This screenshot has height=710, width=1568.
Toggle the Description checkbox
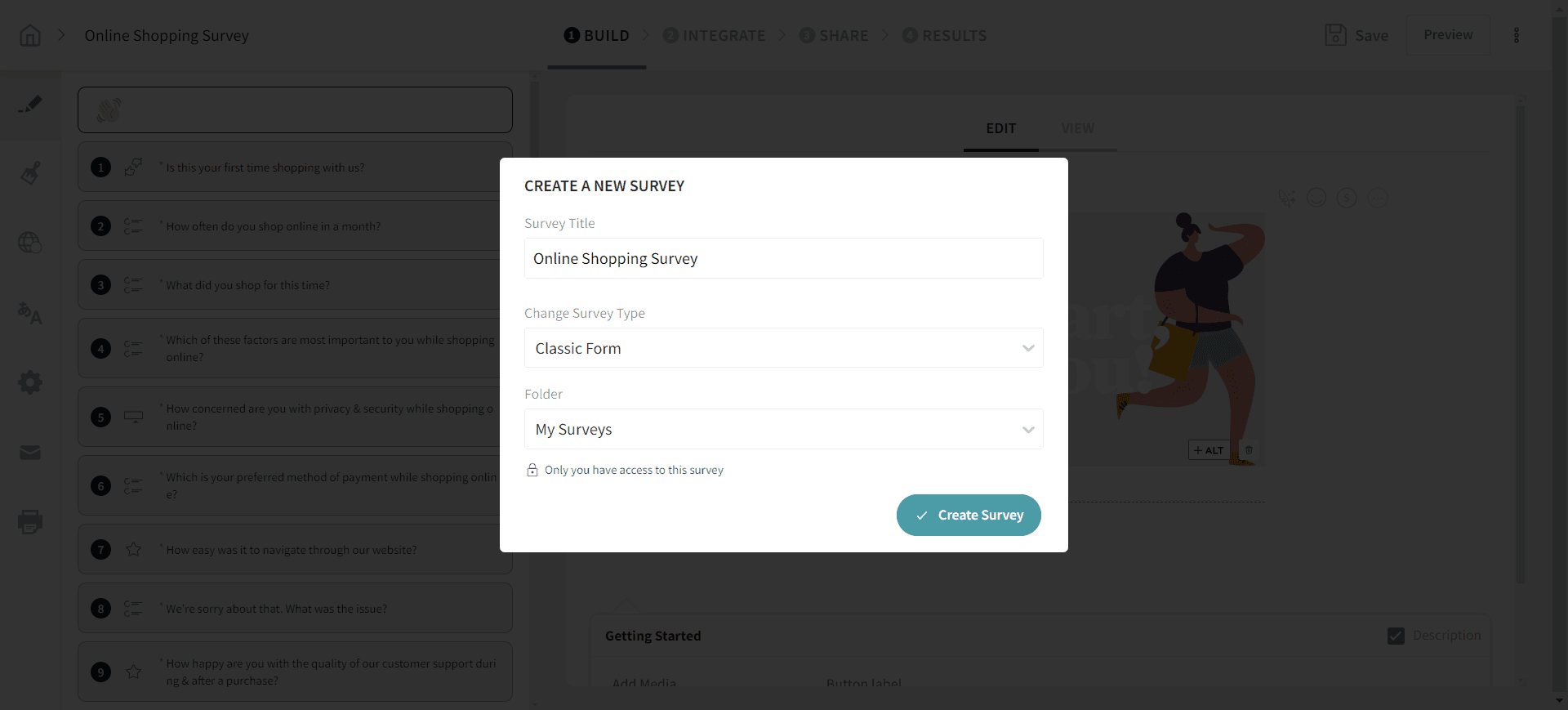coord(1396,636)
